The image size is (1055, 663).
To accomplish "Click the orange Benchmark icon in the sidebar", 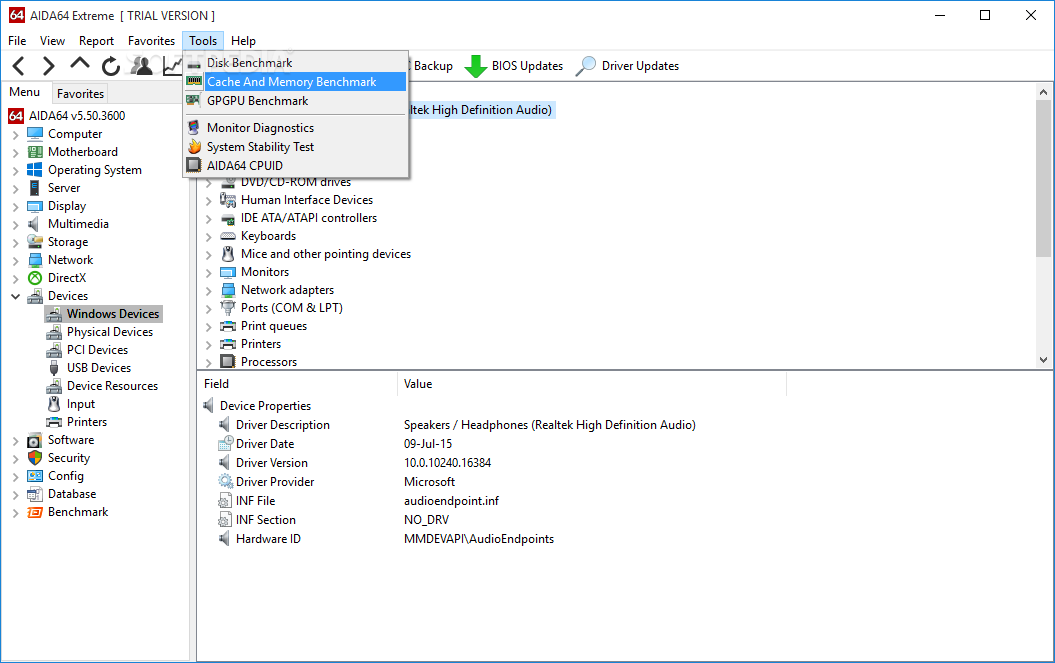I will tap(35, 512).
